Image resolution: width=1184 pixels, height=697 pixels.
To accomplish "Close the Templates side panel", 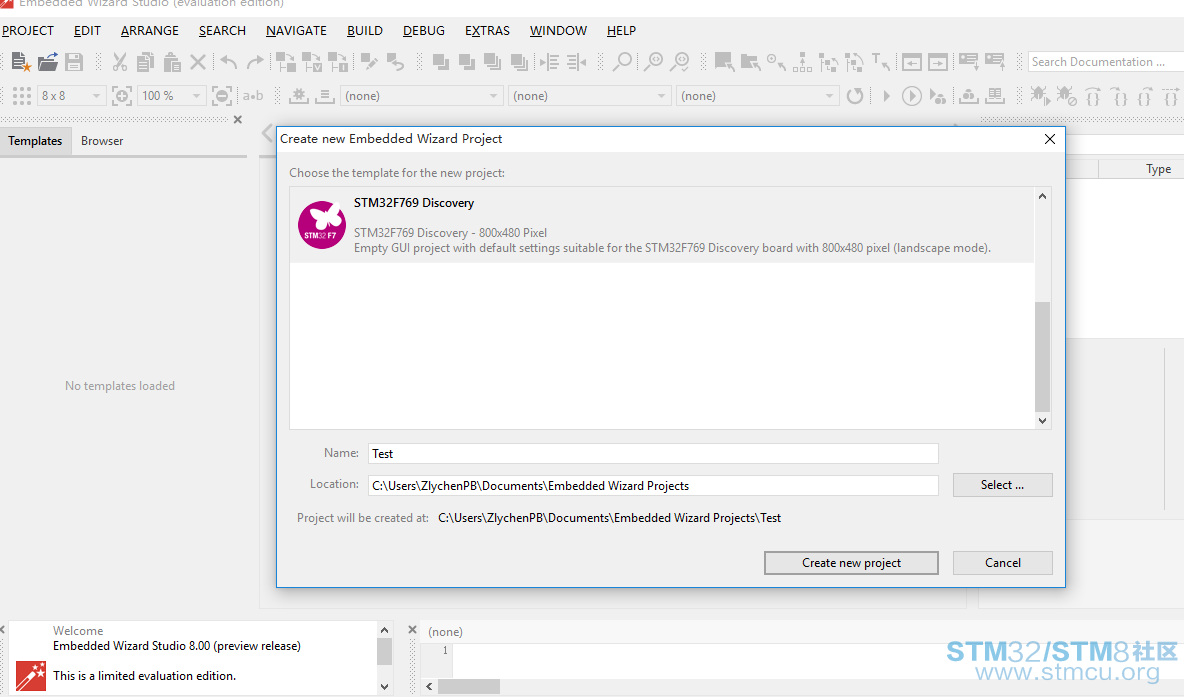I will pyautogui.click(x=238, y=119).
